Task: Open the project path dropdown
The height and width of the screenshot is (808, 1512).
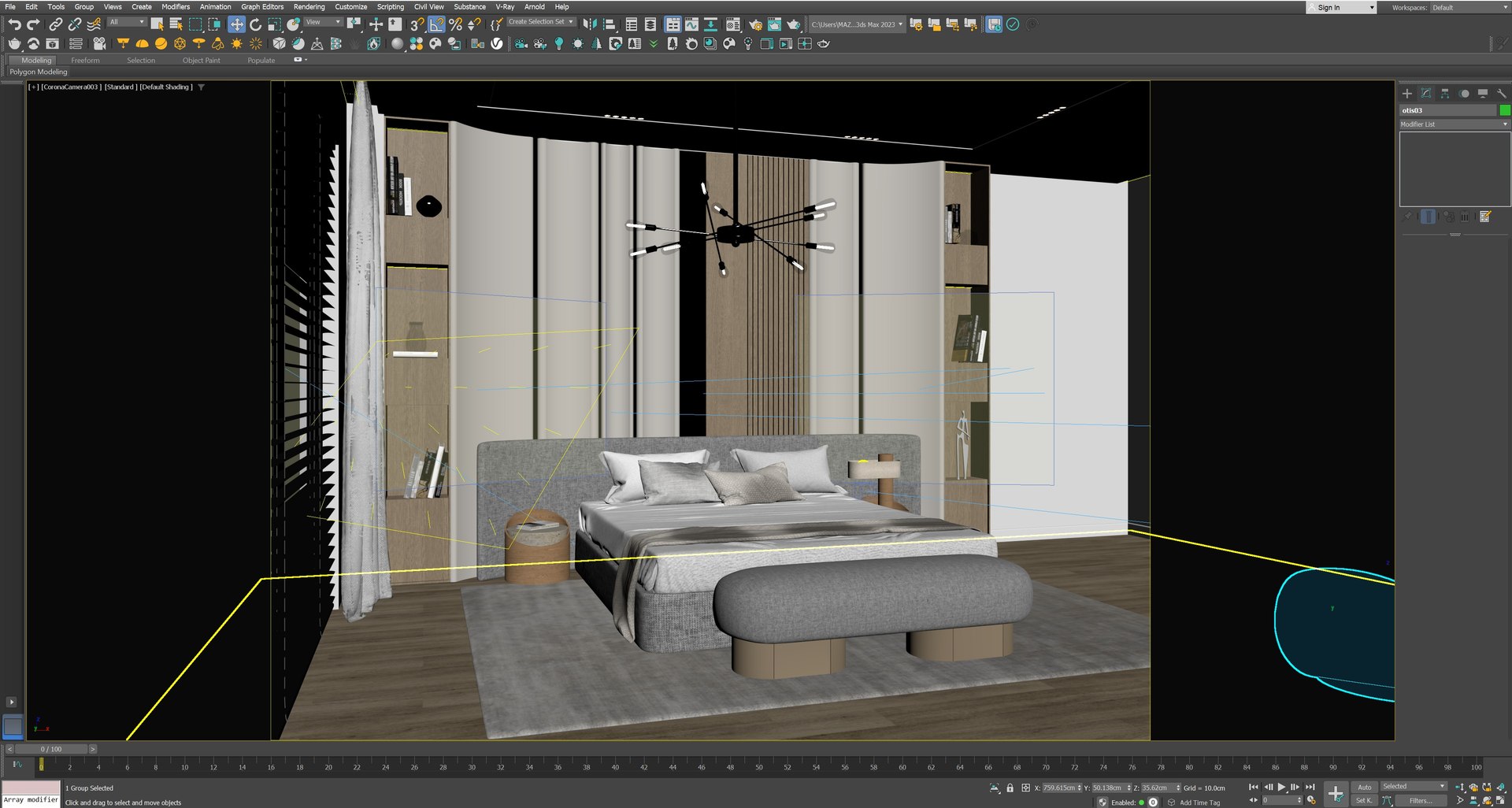Action: tap(857, 24)
